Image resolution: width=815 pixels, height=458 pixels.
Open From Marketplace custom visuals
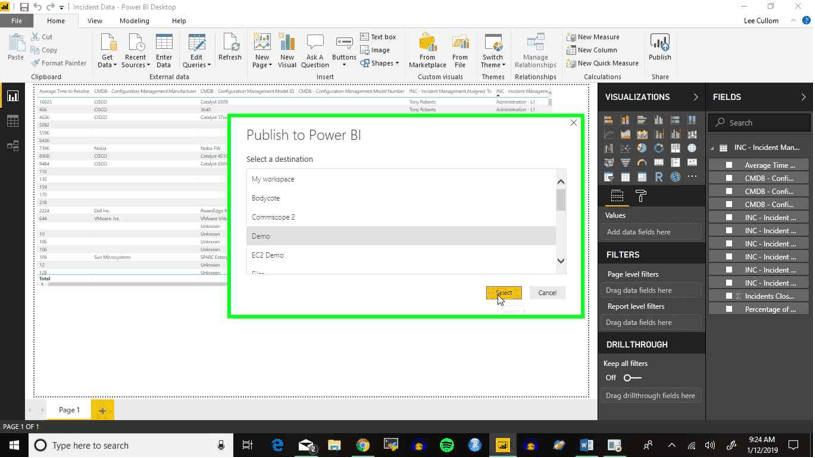tap(427, 50)
